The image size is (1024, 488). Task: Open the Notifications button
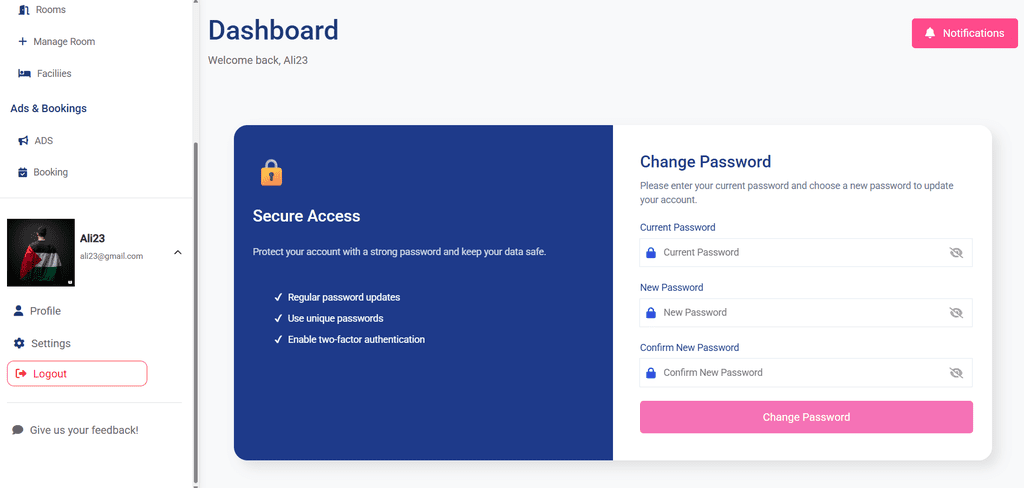coord(964,33)
